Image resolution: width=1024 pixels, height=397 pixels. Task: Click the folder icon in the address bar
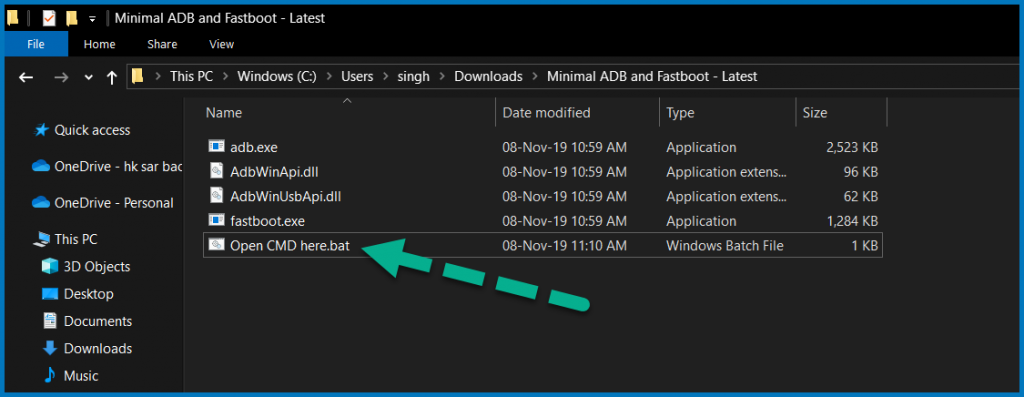[x=137, y=76]
